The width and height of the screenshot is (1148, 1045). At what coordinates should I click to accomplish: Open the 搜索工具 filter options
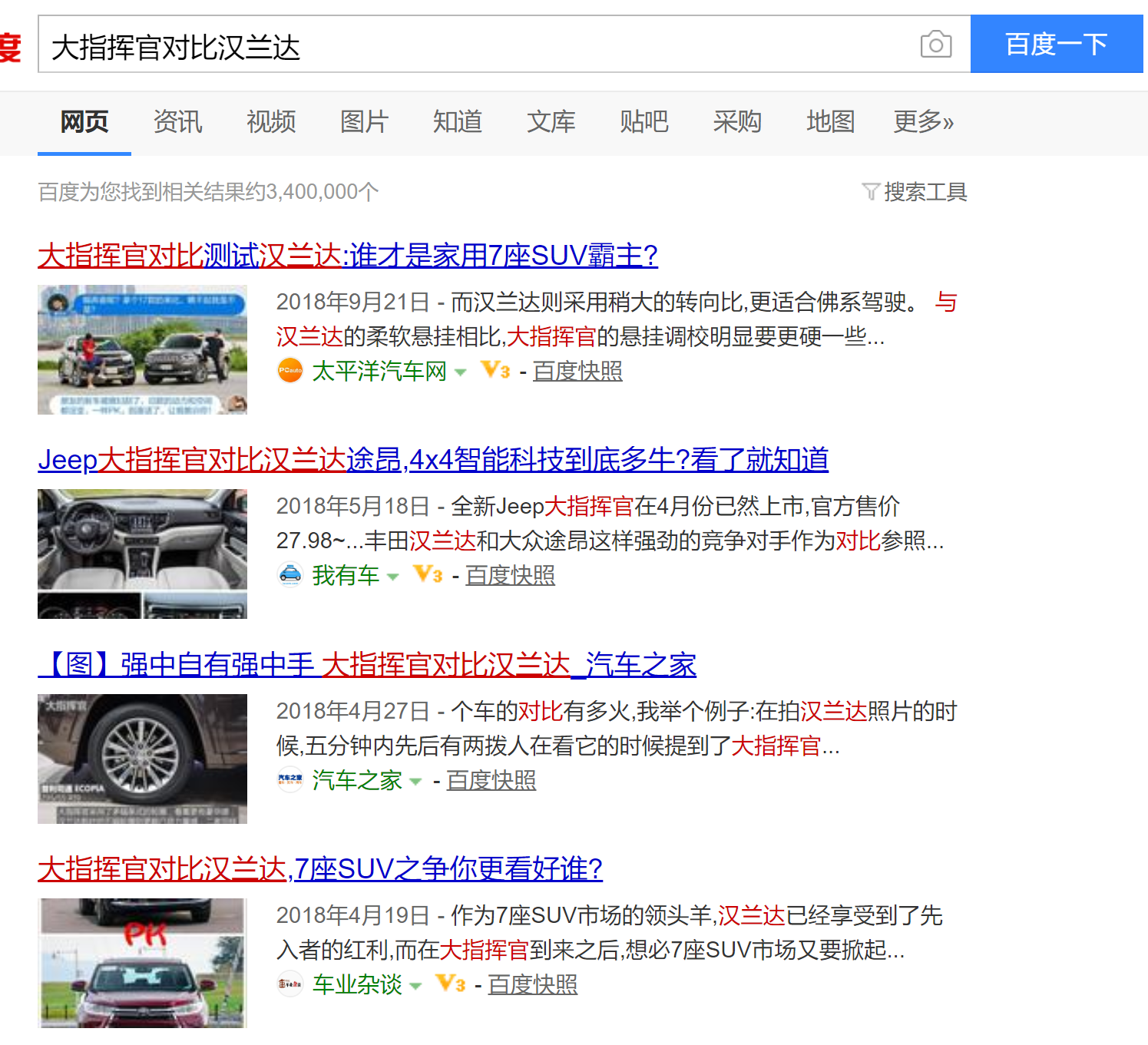point(915,191)
